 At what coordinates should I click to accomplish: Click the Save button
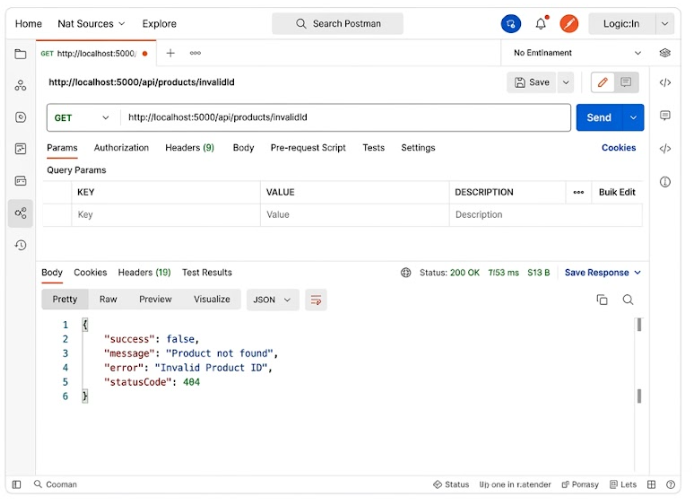pos(532,83)
